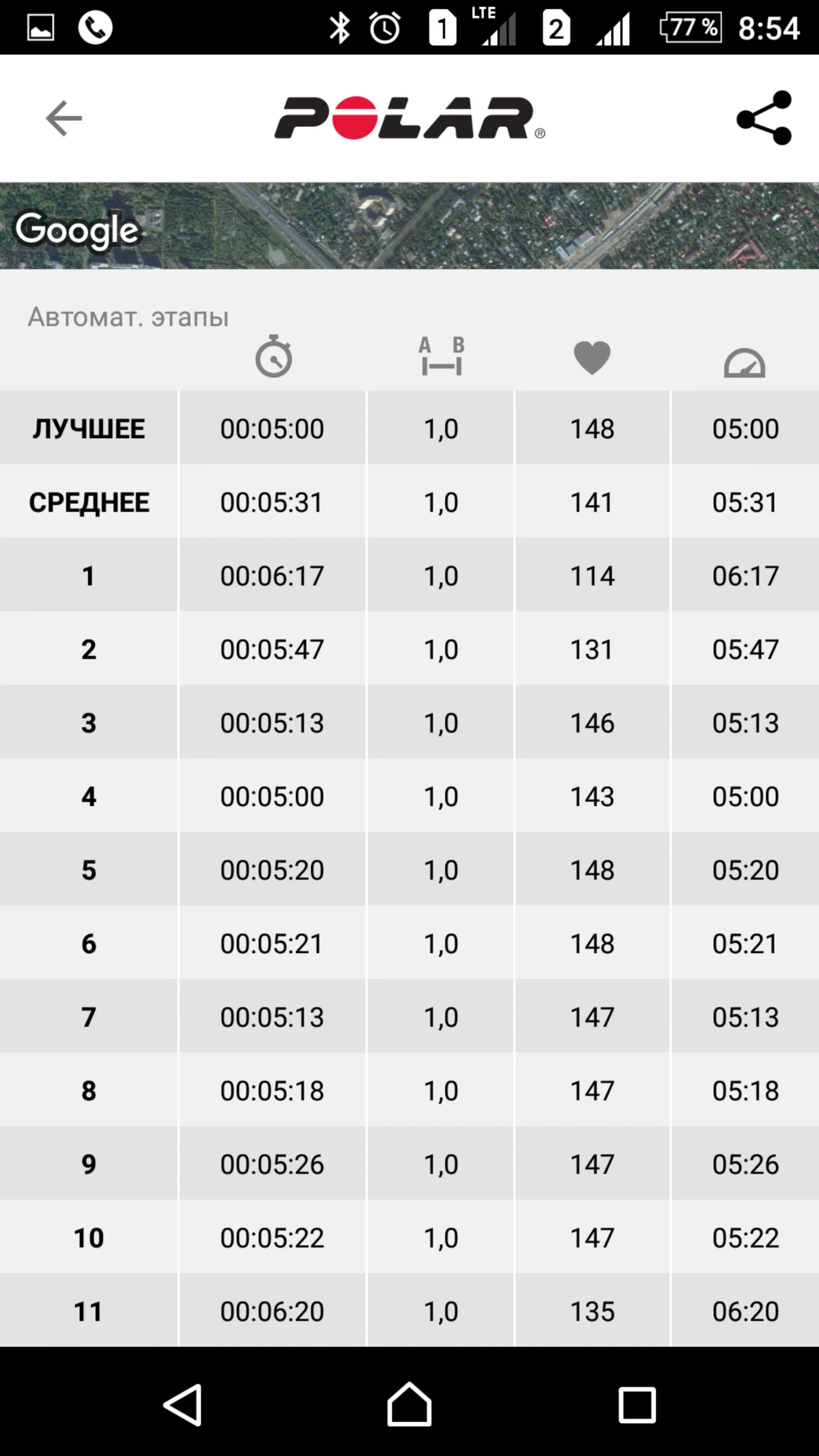This screenshot has width=819, height=1456.
Task: Tap the A-B distance column icon
Action: tap(441, 357)
